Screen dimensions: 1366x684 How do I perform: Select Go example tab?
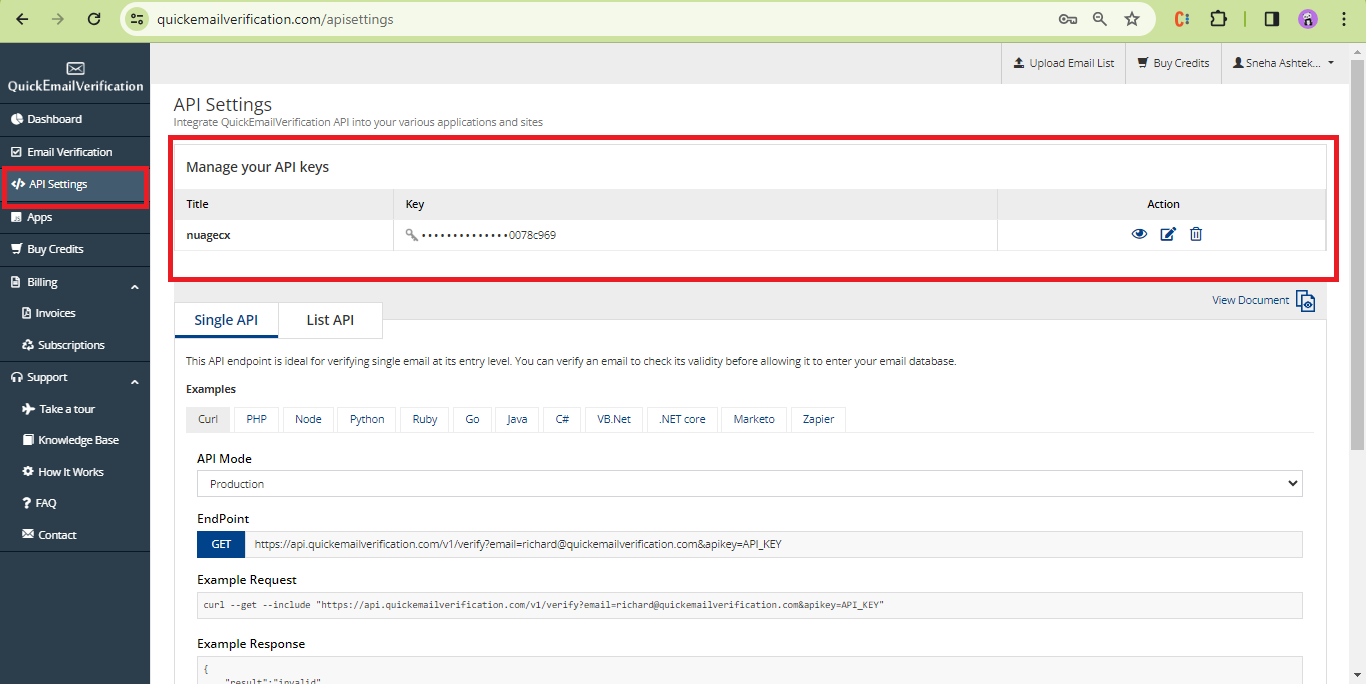[472, 419]
